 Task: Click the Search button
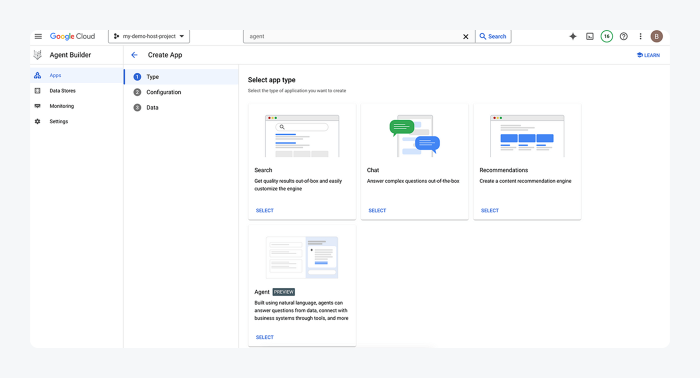tap(493, 37)
